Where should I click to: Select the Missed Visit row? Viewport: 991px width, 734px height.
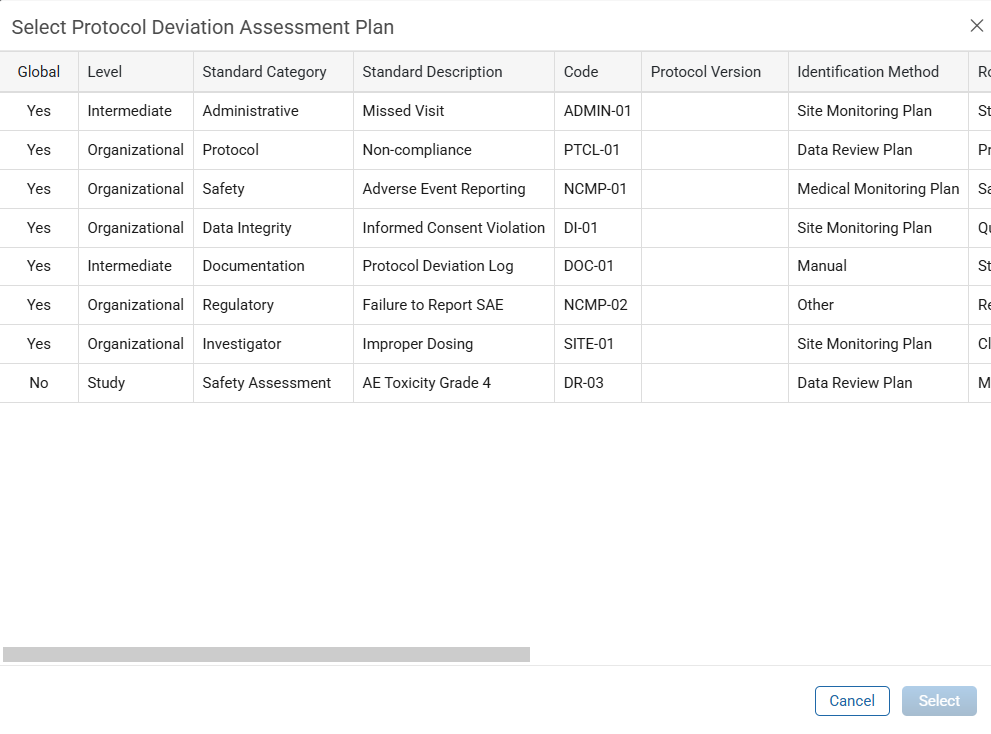[x=496, y=111]
